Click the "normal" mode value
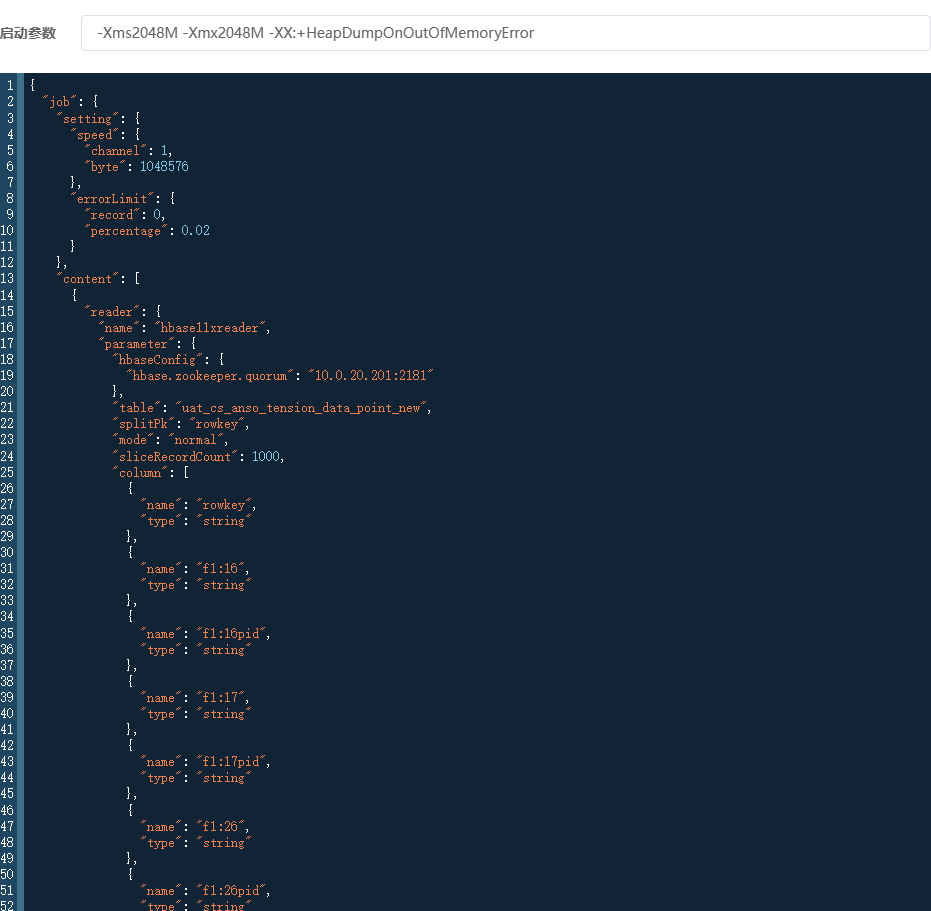 (x=198, y=440)
